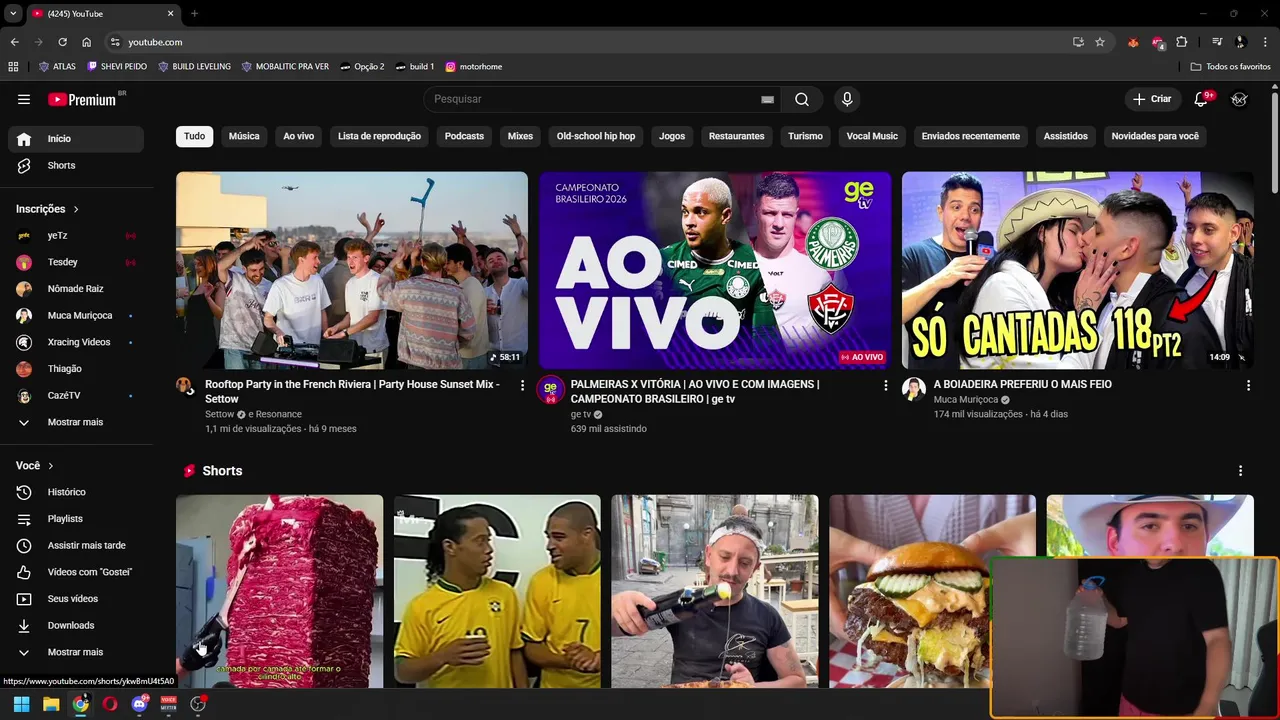Screen dimensions: 1280x720
Task: Open CazéTV subscription channel
Action: [76, 396]
